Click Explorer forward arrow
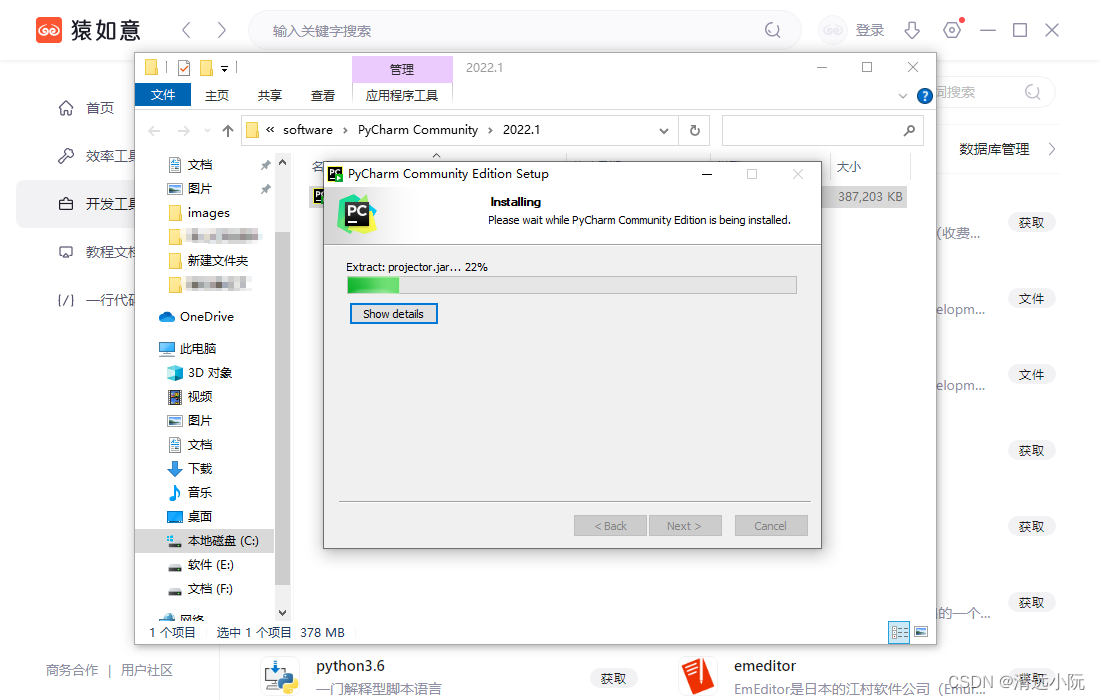Viewport: 1100px width, 700px height. pyautogui.click(x=184, y=130)
